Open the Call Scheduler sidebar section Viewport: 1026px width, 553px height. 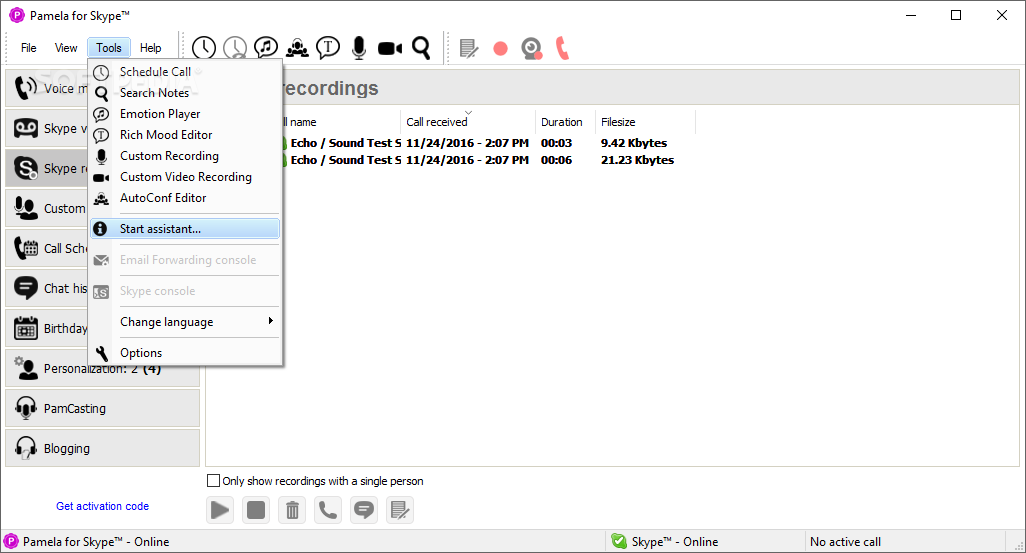click(x=47, y=249)
